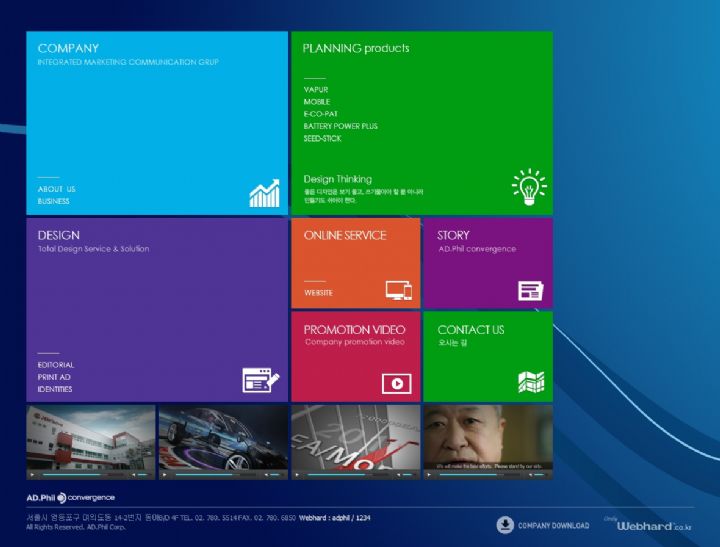This screenshot has height=547, width=720.
Task: Click the speaker icon on sports car video
Action: coord(266,474)
